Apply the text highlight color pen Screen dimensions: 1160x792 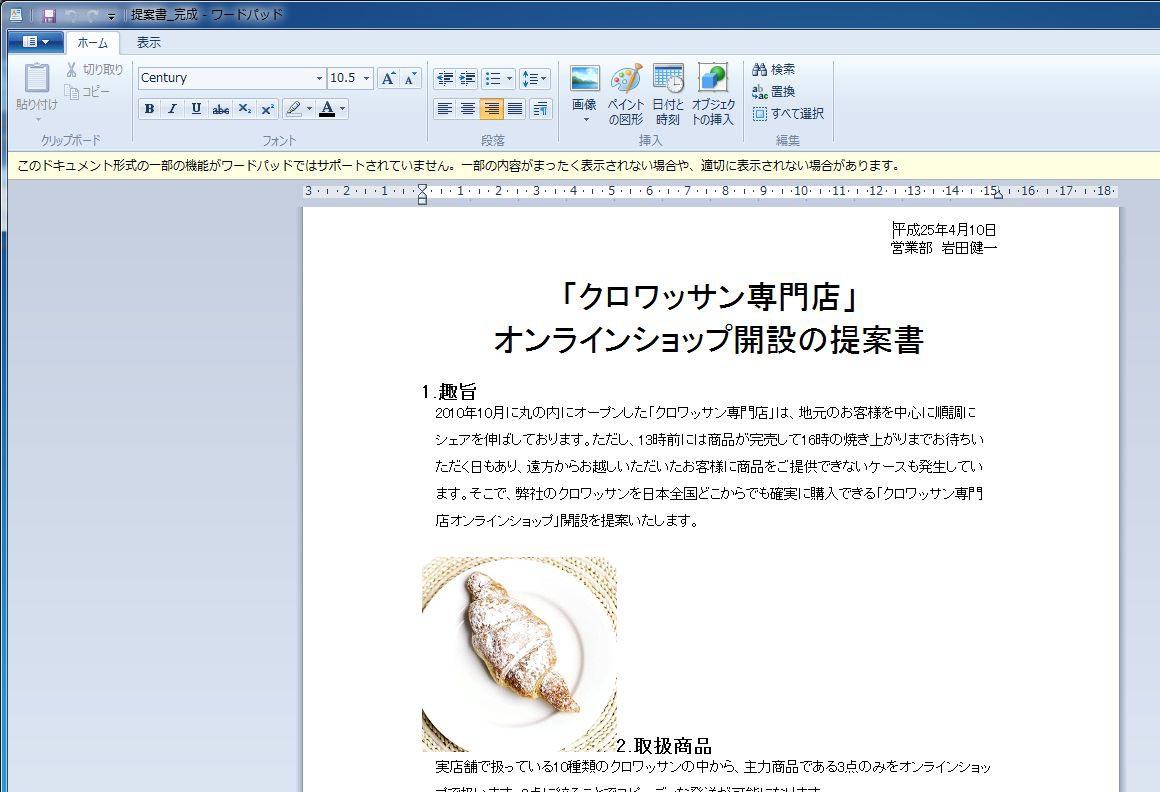[294, 109]
